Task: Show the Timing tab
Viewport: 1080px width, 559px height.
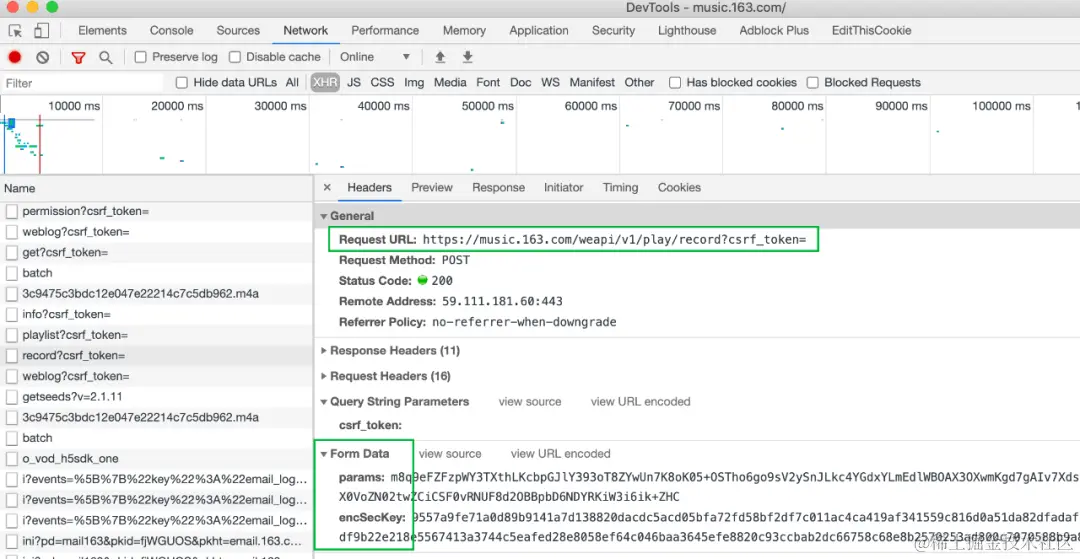Action: click(620, 188)
